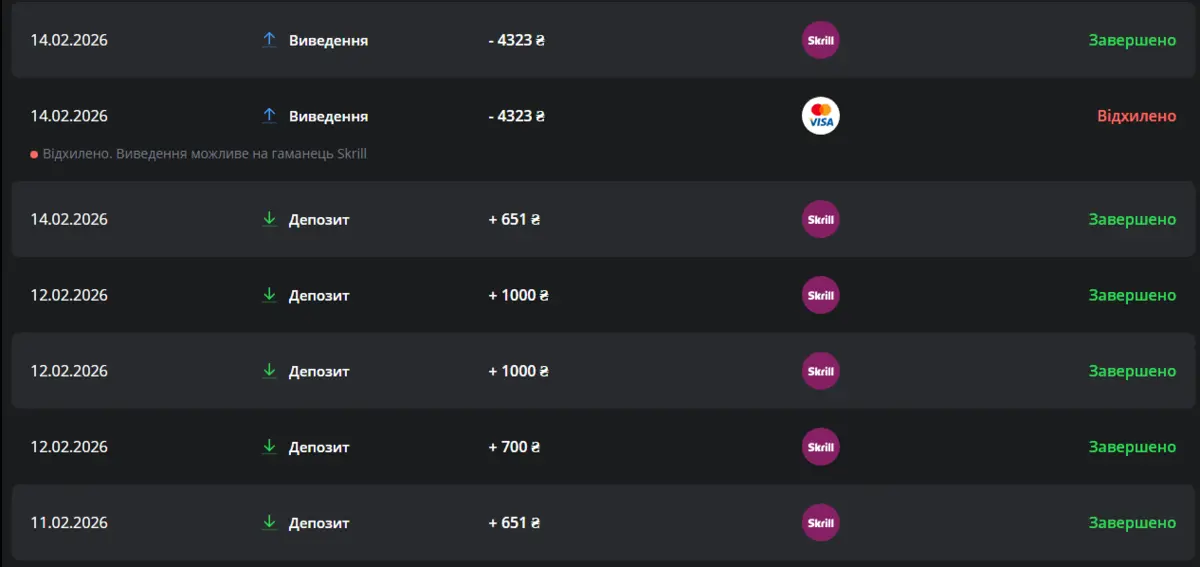
Task: Click the red Відхилено status
Action: pyautogui.click(x=1136, y=116)
